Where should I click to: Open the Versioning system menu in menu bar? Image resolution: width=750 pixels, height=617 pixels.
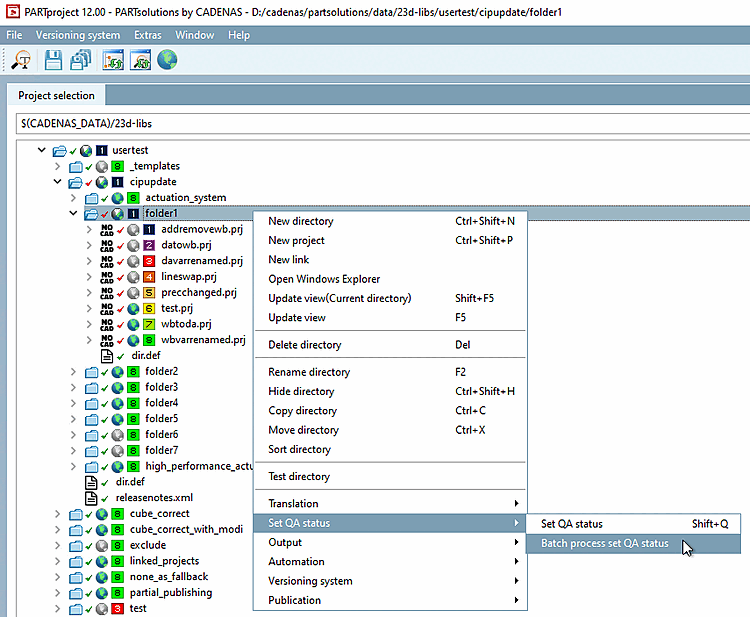(77, 35)
